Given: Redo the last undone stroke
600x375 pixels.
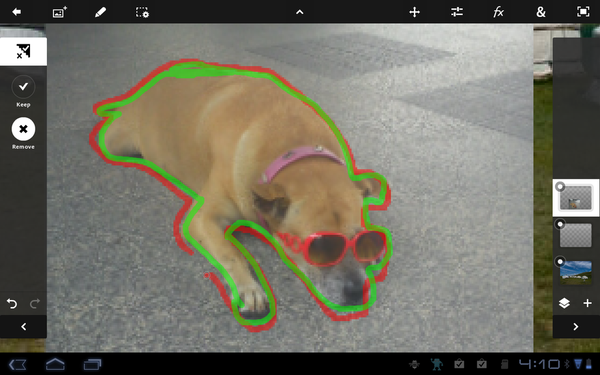Looking at the screenshot, I should coord(35,304).
